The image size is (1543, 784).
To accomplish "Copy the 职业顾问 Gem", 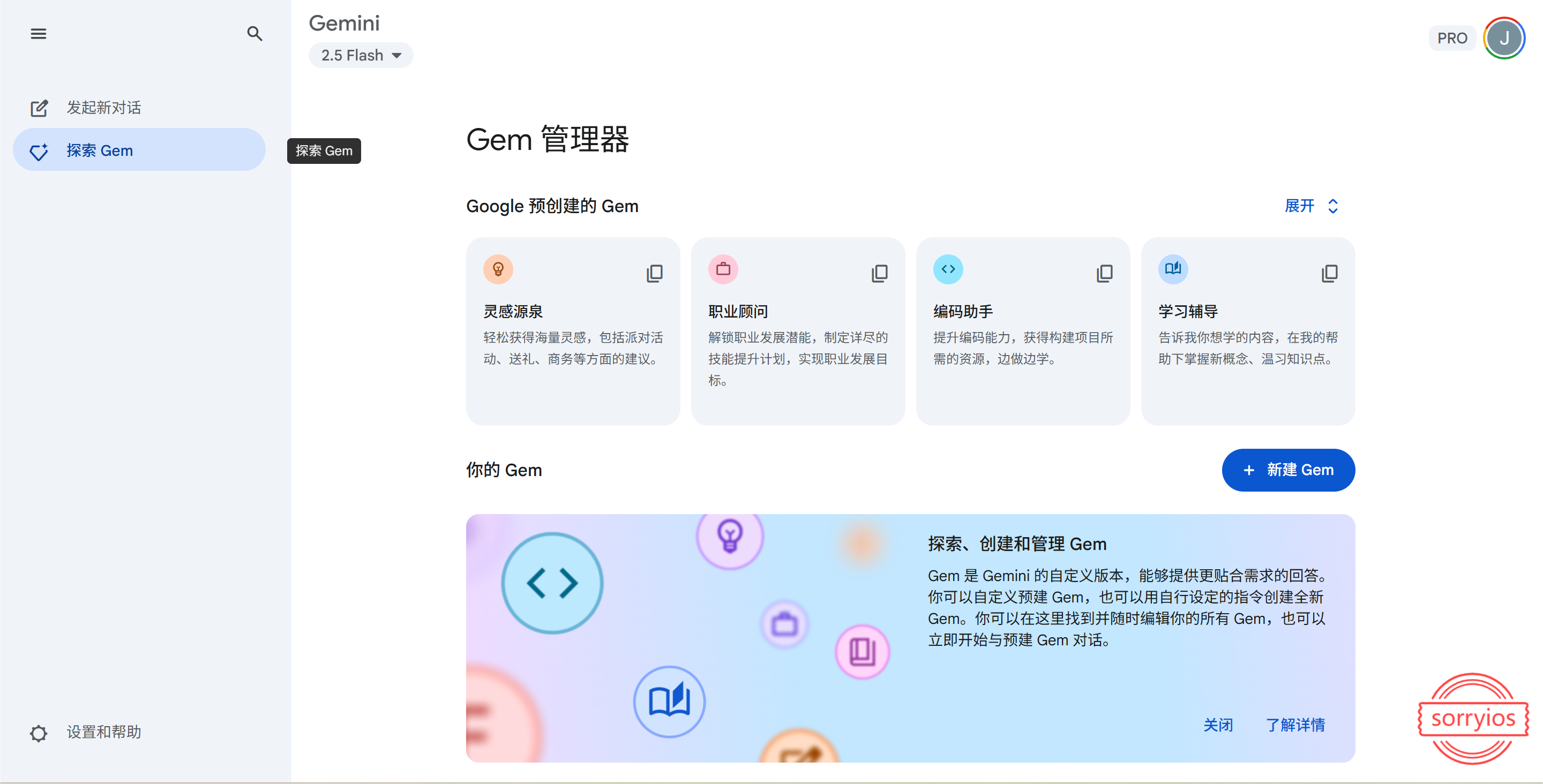I will click(x=879, y=273).
